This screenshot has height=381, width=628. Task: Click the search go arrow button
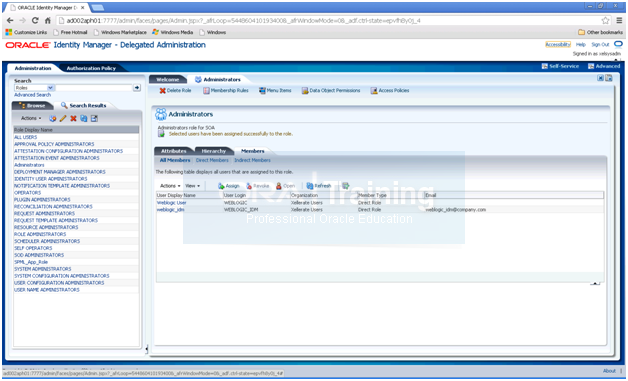(137, 87)
